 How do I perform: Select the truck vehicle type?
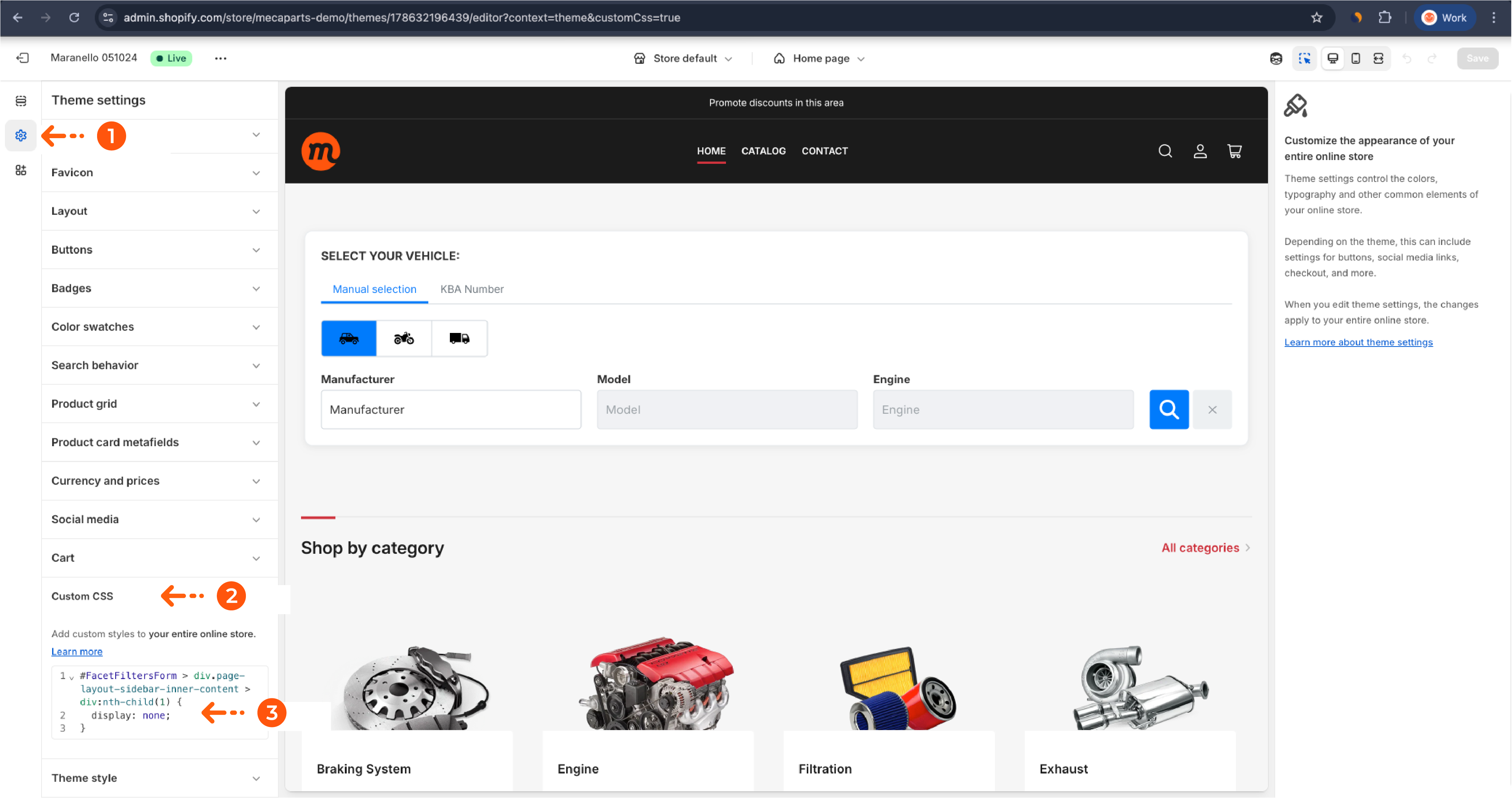point(459,339)
